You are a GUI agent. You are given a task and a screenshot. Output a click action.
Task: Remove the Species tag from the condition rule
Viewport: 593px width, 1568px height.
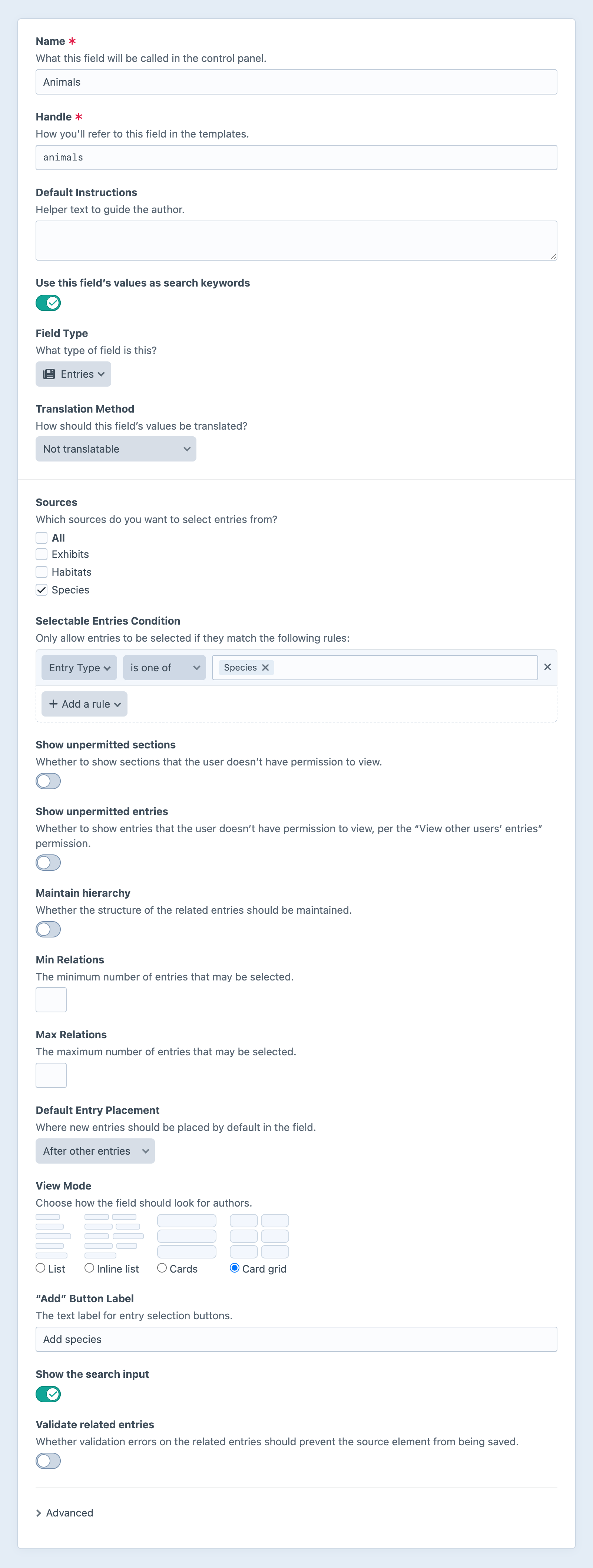point(265,667)
